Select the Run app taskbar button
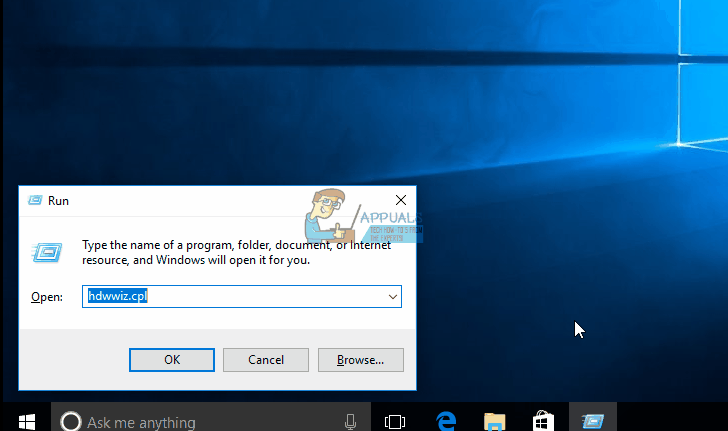728x431 pixels. 593,417
